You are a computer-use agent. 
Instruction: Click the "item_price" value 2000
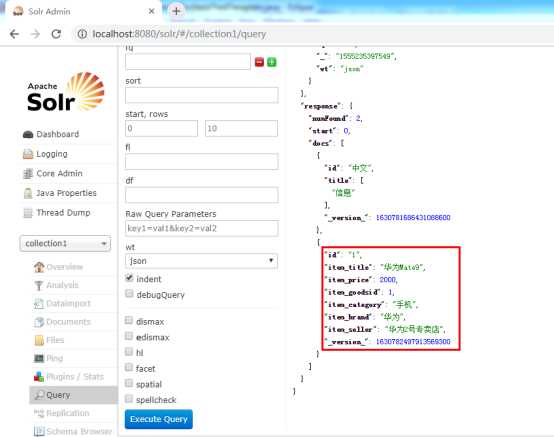point(387,280)
